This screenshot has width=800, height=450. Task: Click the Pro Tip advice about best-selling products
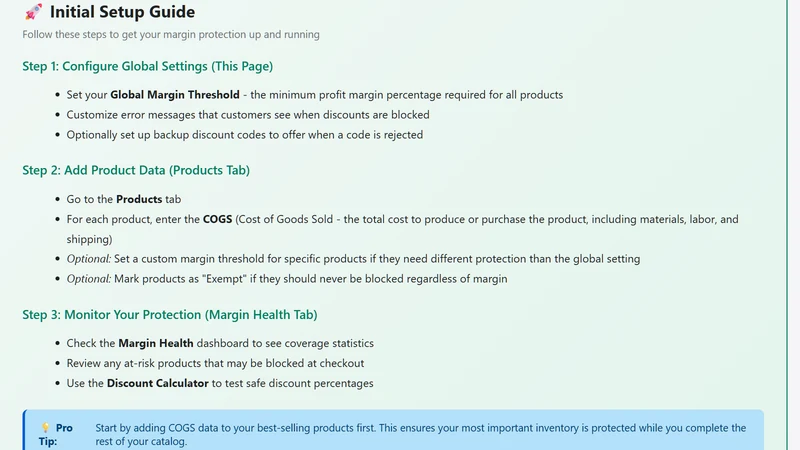click(x=420, y=434)
